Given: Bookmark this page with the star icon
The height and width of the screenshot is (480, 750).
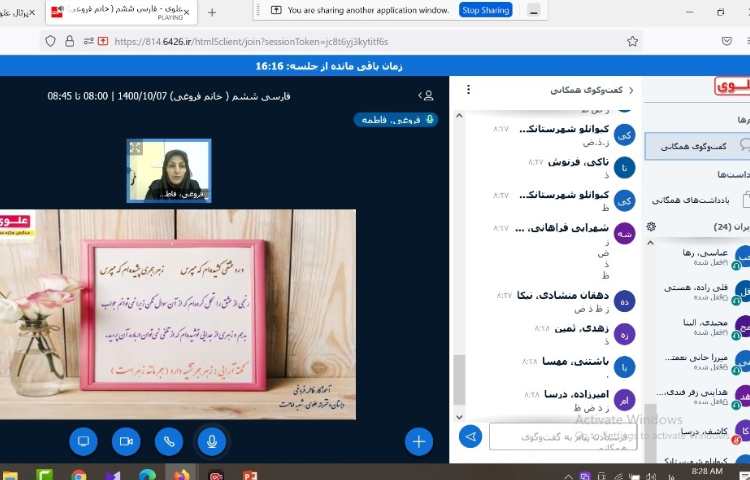Looking at the screenshot, I should coord(632,41).
